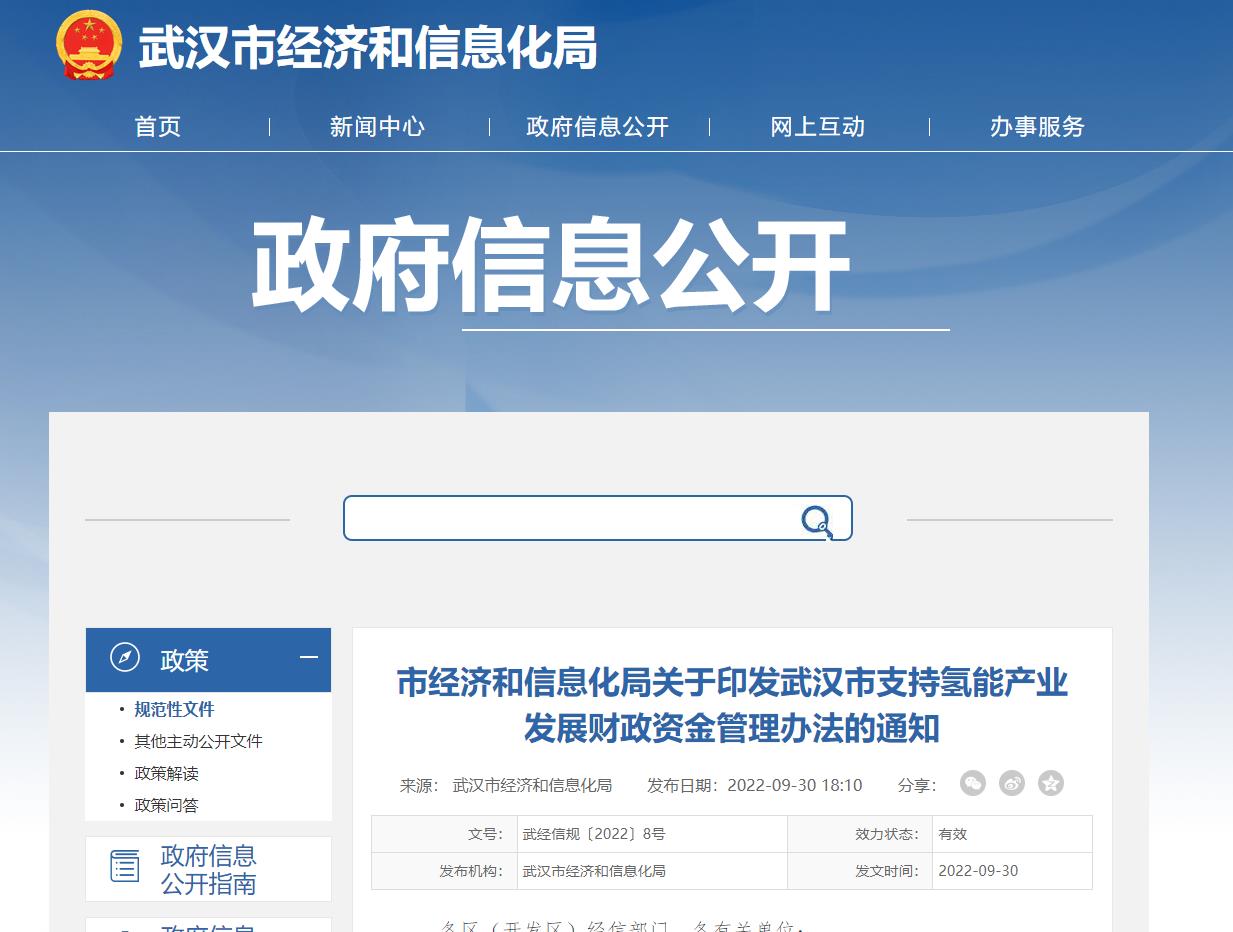Click the book icon beside 政府信息公开指南
Screen dimensions: 1233x932
tap(124, 868)
